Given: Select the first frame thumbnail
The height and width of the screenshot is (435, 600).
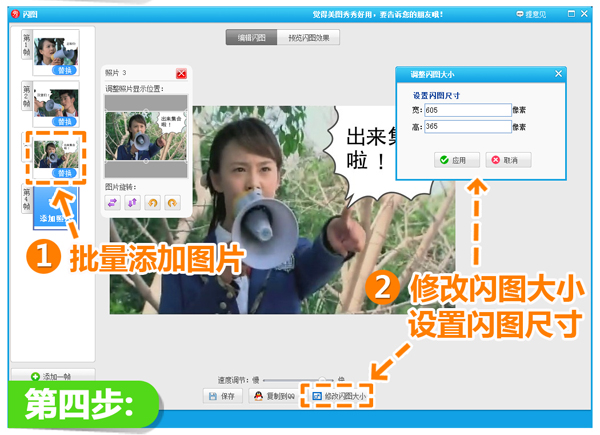Looking at the screenshot, I should [x=56, y=48].
